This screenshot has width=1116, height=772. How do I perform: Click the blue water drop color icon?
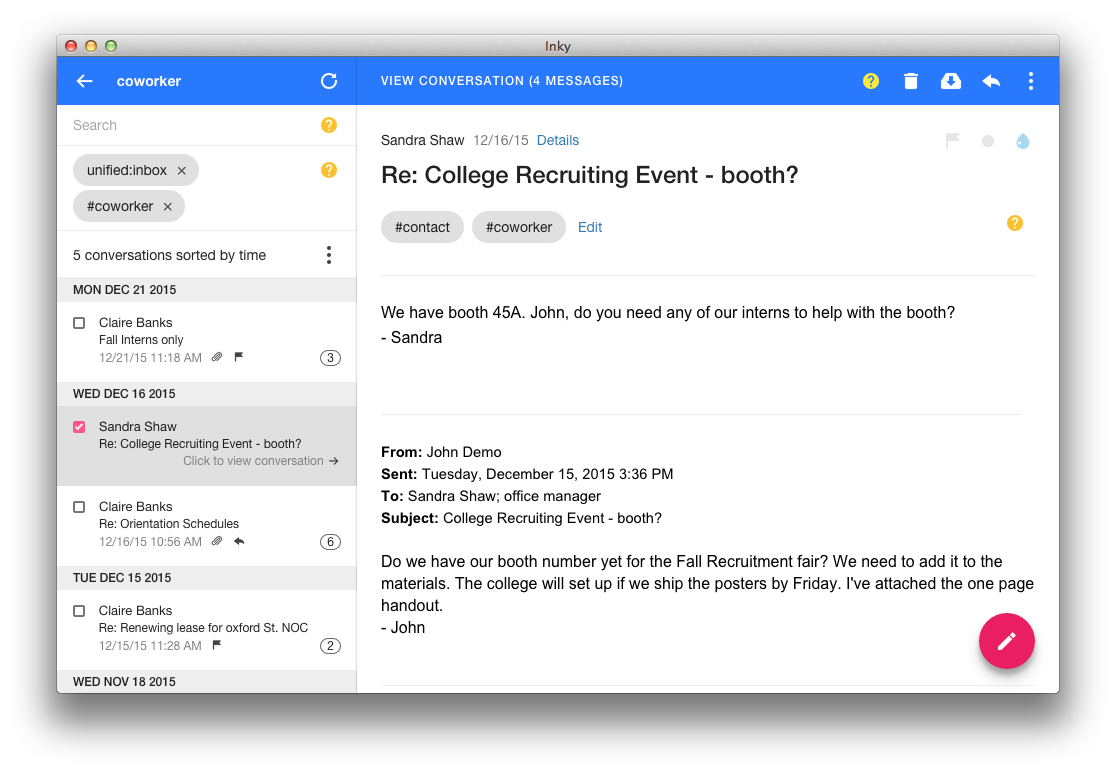[x=1022, y=141]
